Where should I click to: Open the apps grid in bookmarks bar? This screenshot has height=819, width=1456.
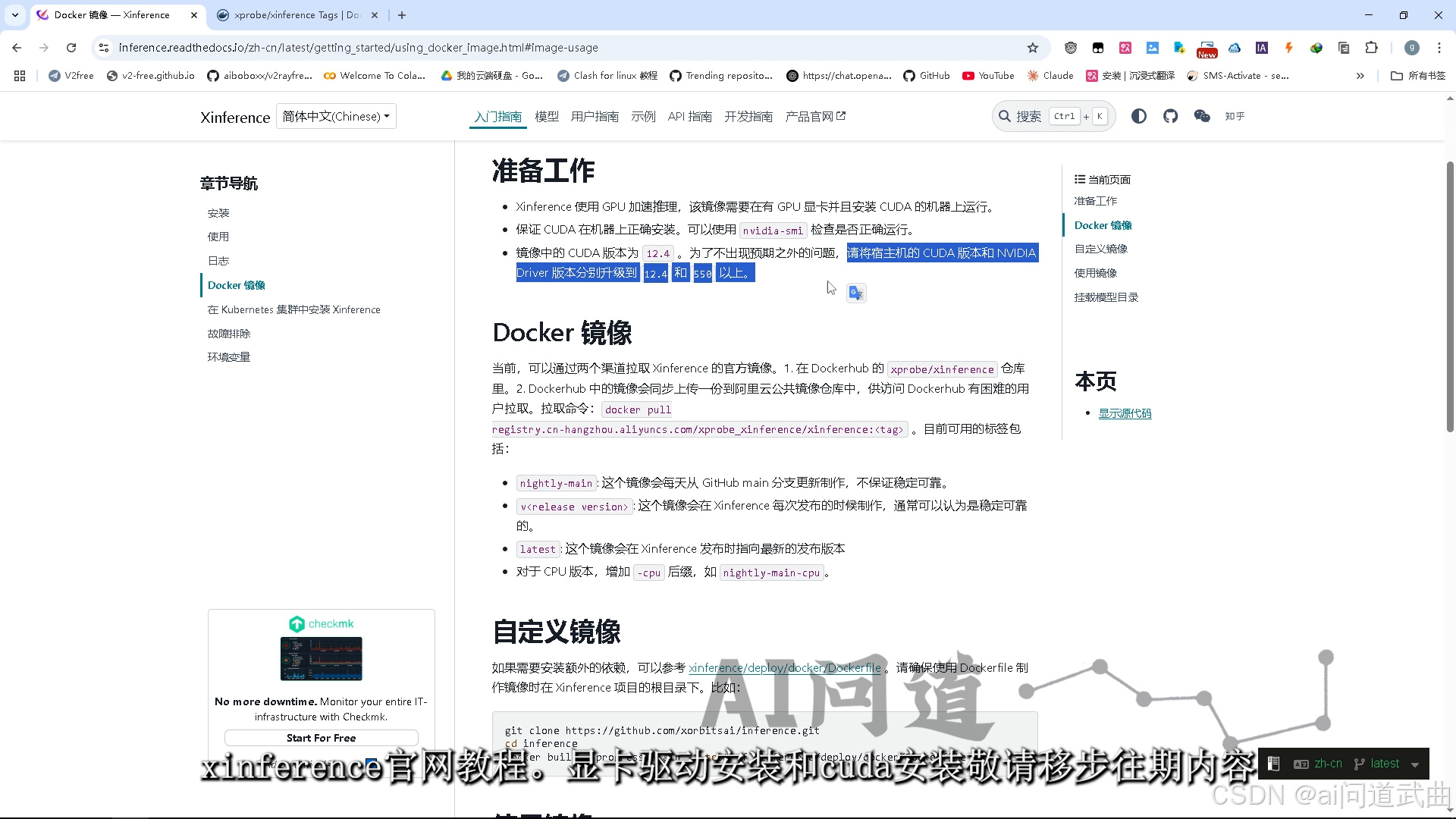point(20,76)
